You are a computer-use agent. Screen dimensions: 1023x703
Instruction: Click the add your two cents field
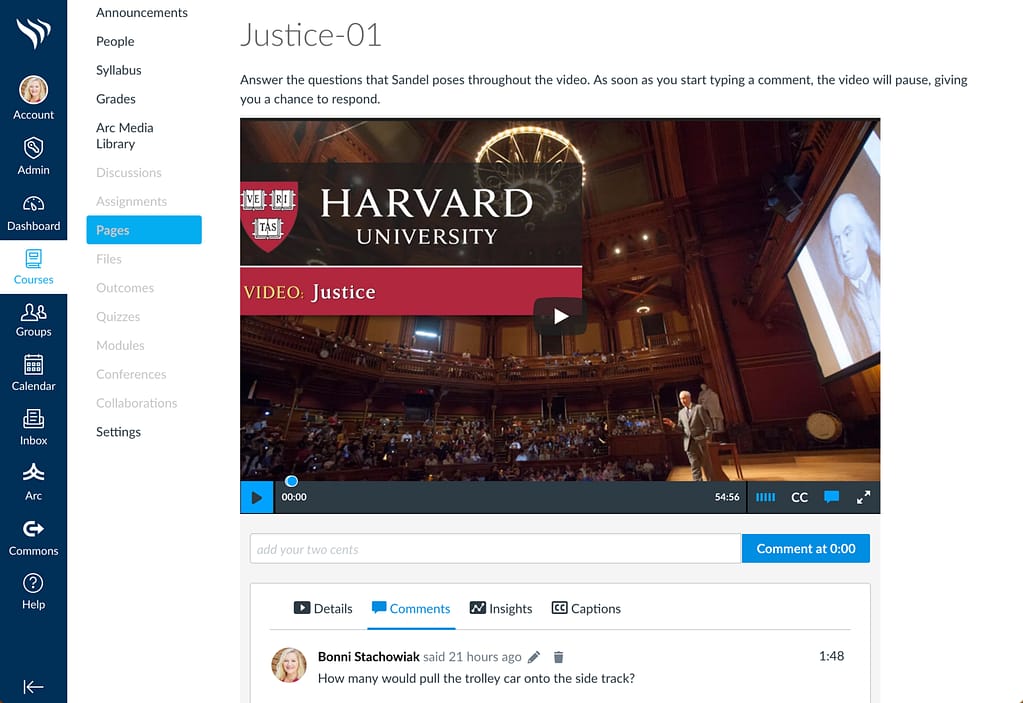[x=495, y=548]
